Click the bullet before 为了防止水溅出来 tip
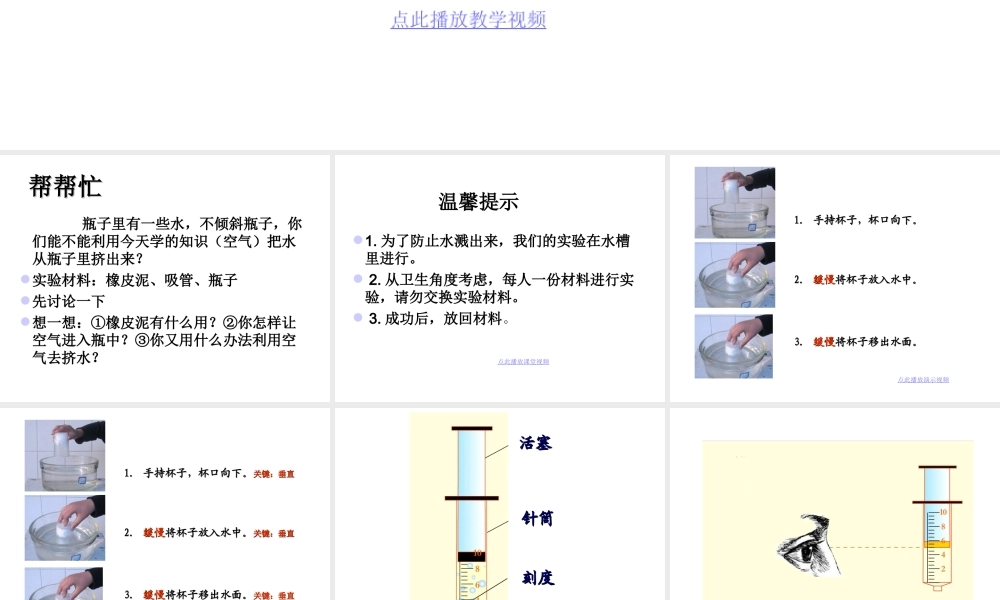This screenshot has width=1000, height=600. (356, 241)
